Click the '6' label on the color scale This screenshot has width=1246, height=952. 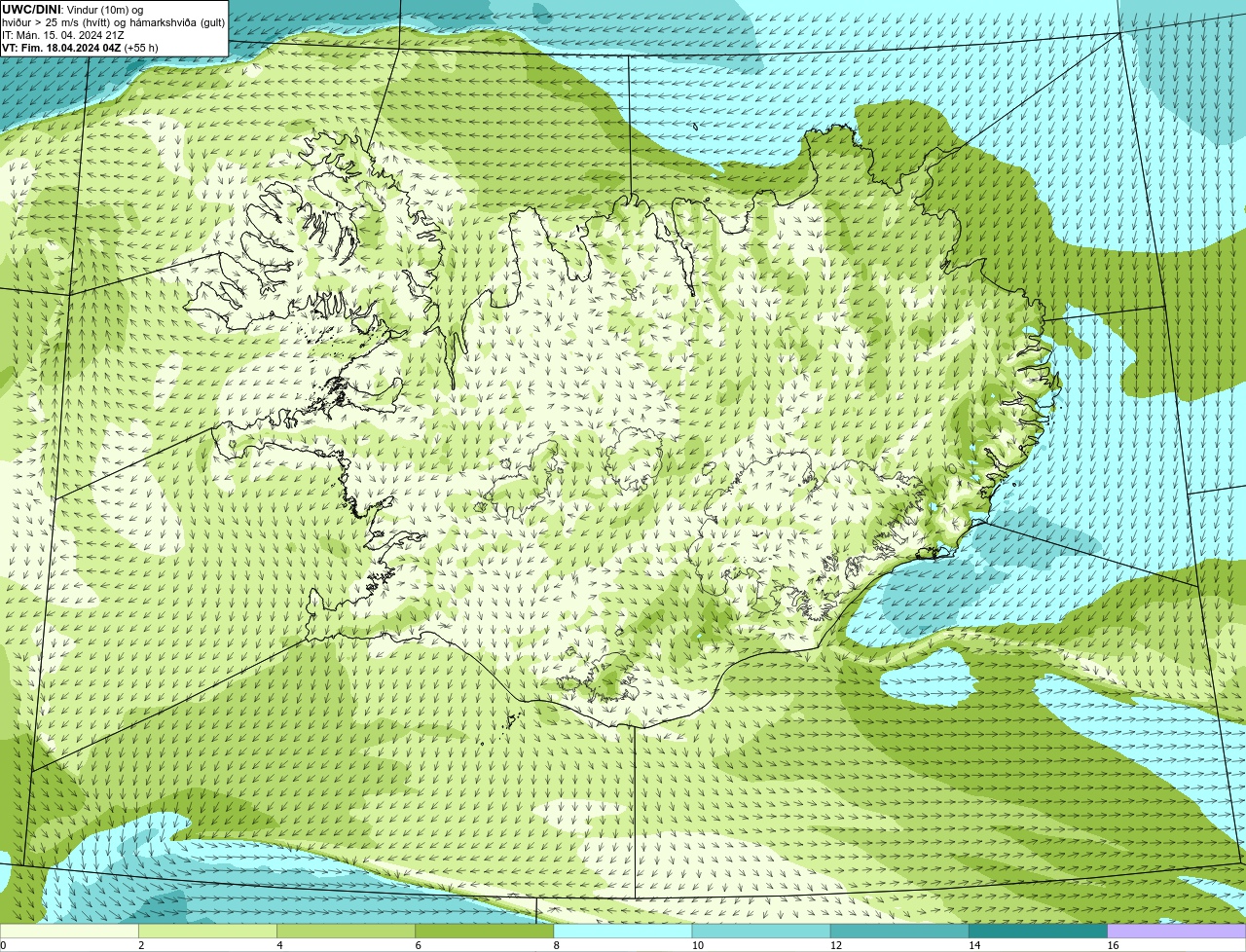point(418,945)
